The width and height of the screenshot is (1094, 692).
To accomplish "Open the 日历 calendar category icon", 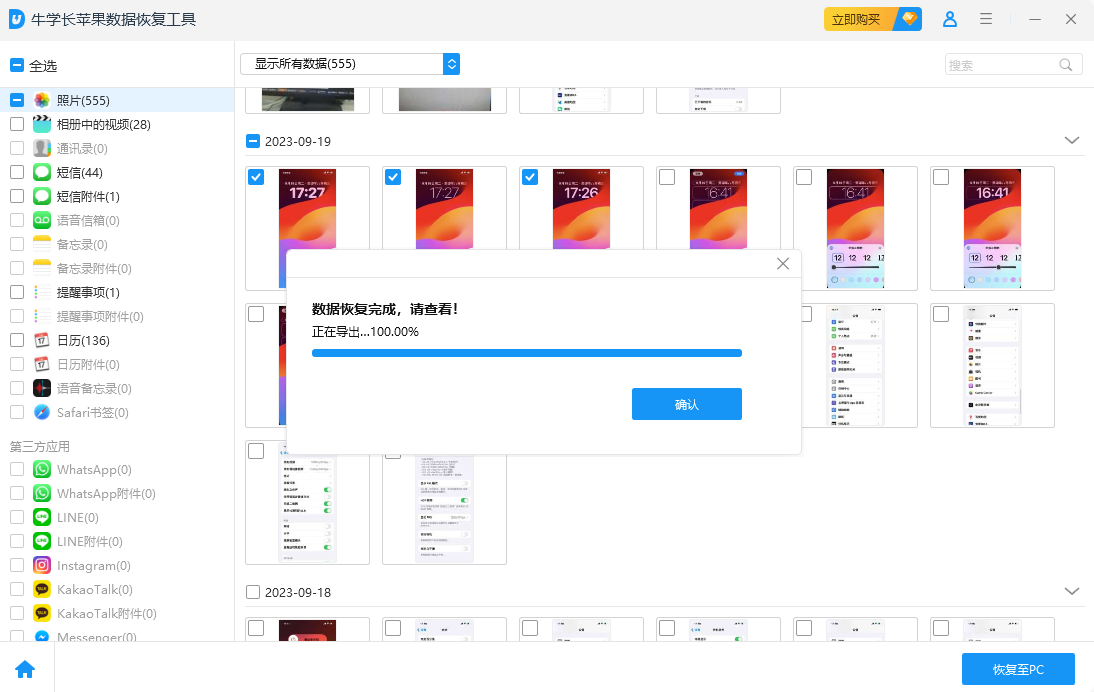I will [x=40, y=340].
